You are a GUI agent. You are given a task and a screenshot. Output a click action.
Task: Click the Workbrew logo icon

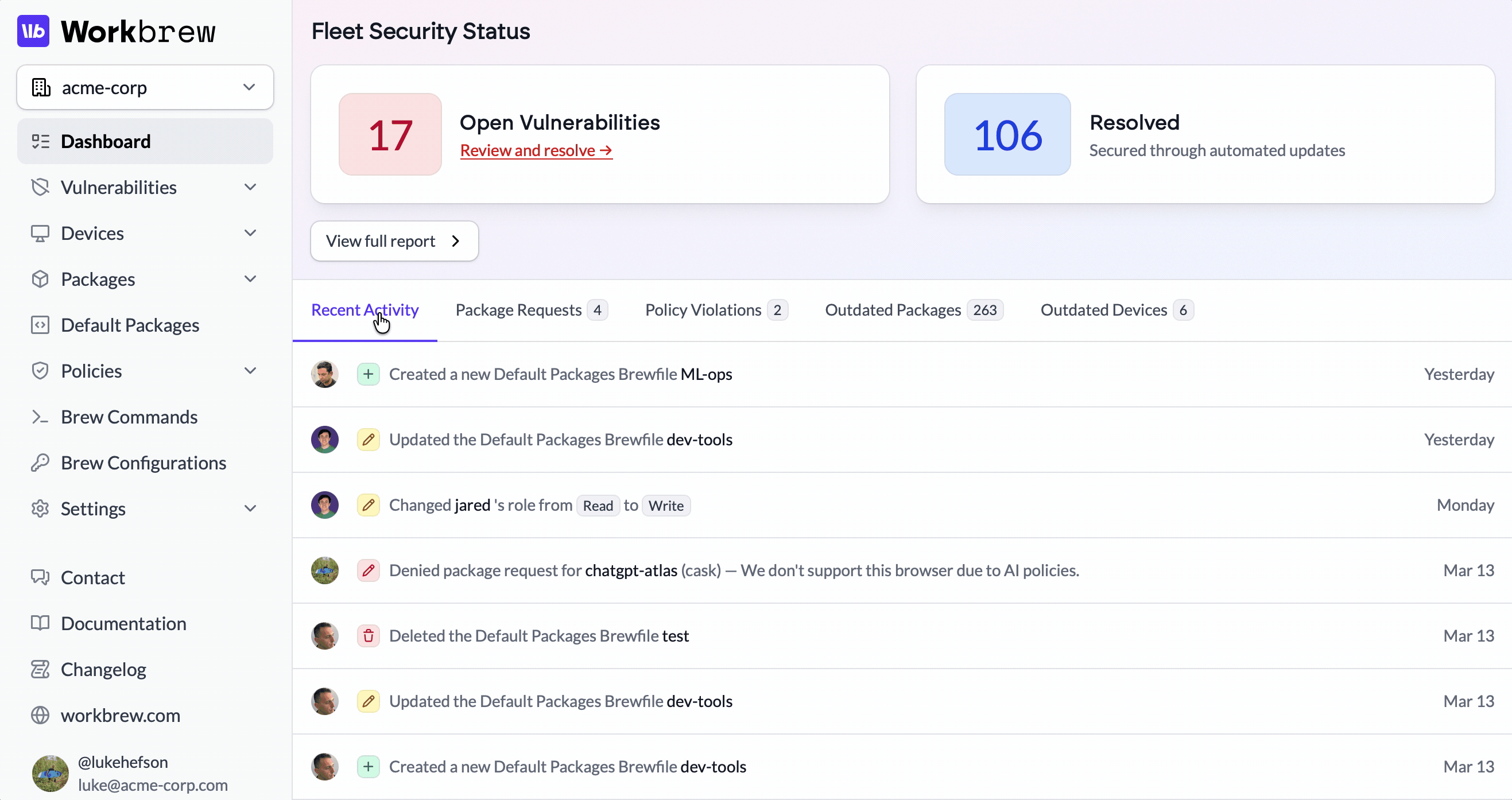pyautogui.click(x=33, y=31)
